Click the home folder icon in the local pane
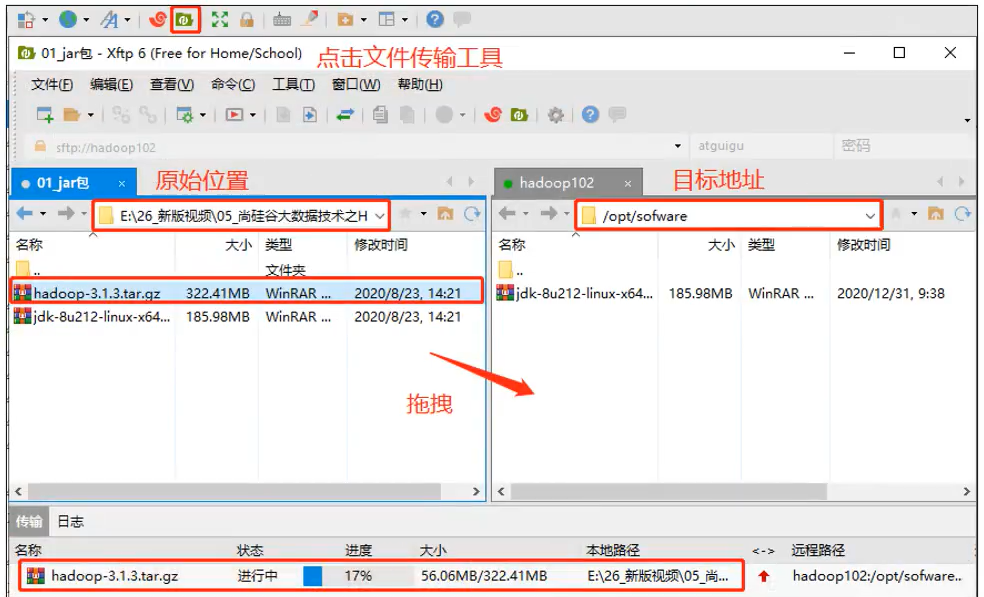The width and height of the screenshot is (984, 597). click(x=446, y=214)
